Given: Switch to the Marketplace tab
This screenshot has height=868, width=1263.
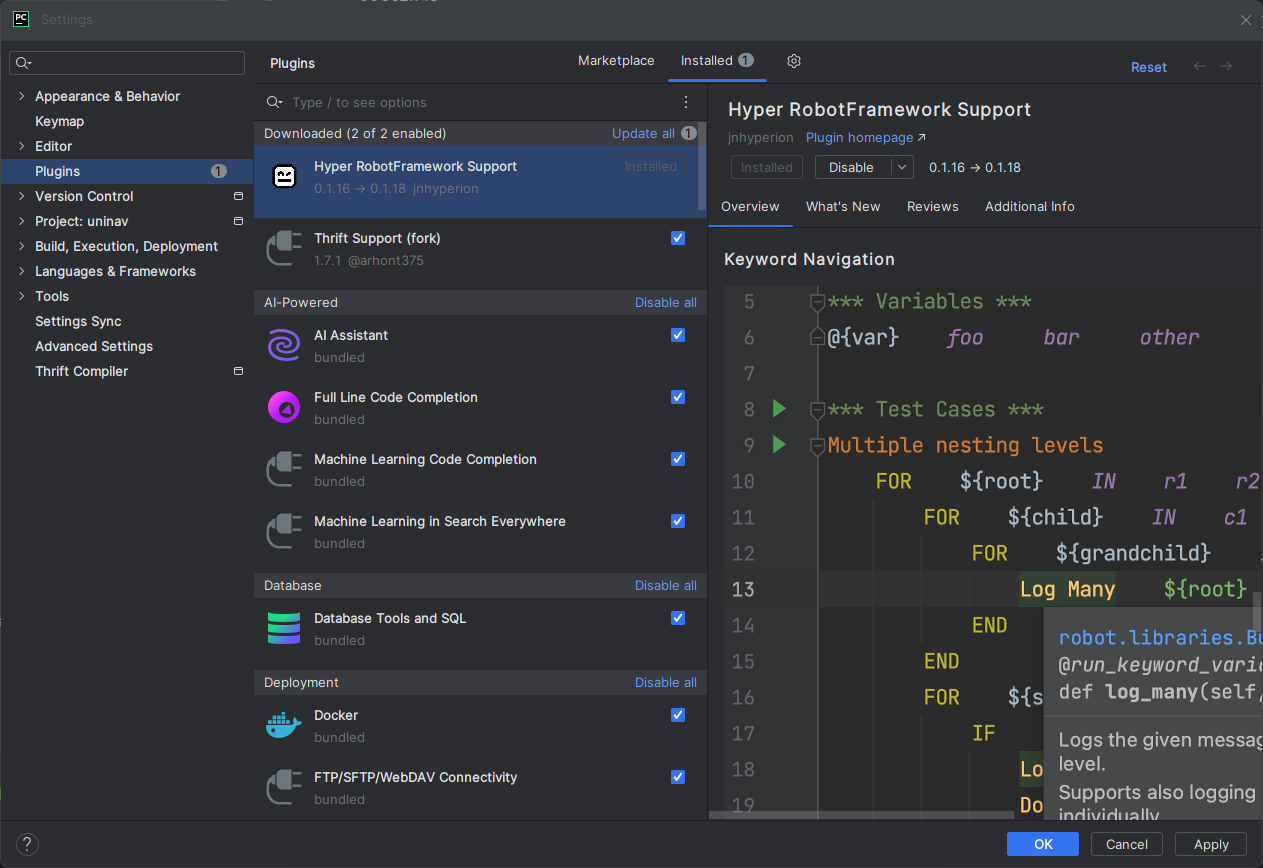Looking at the screenshot, I should point(616,61).
